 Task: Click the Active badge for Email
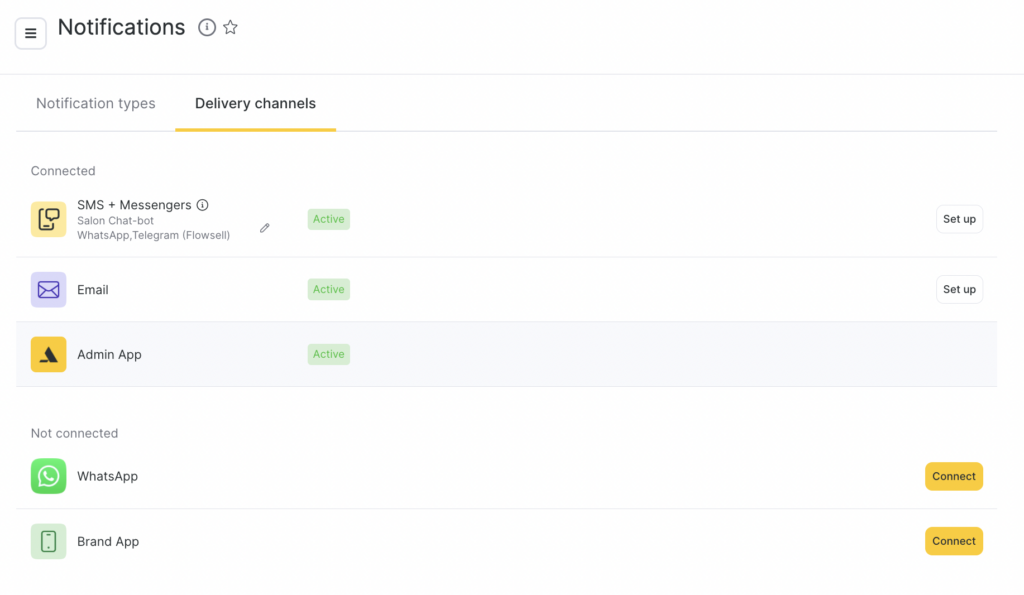pos(328,290)
